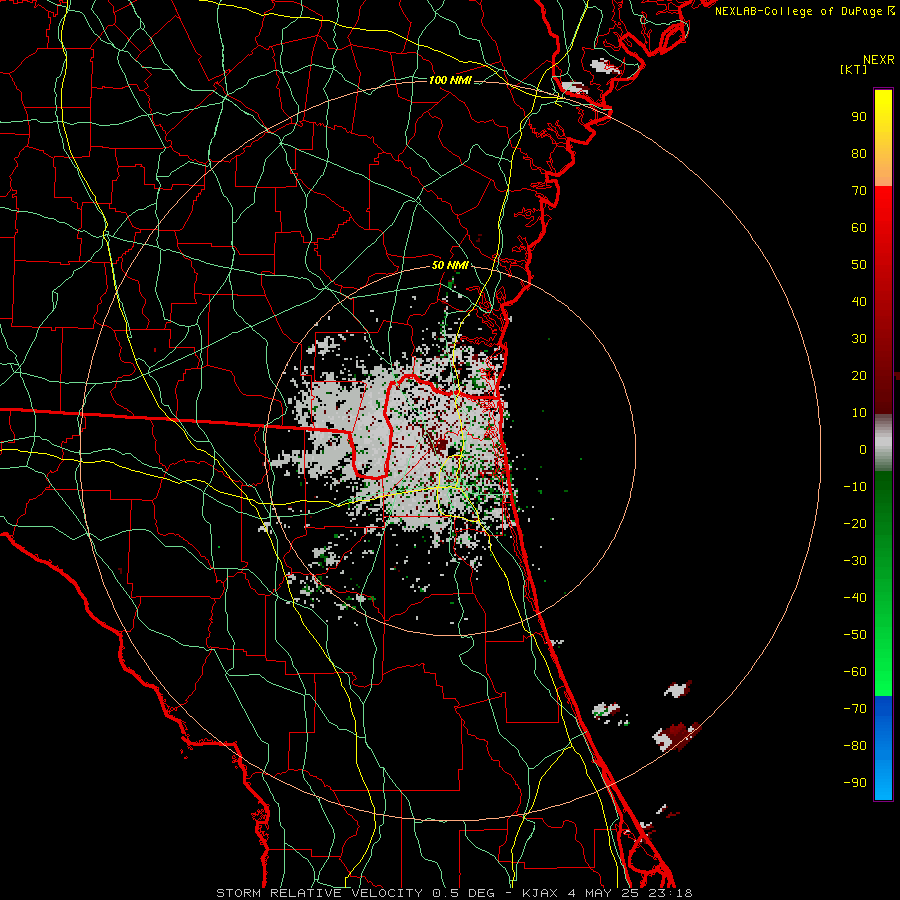
Task: Click the positive 50 scale value
Action: [x=859, y=265]
